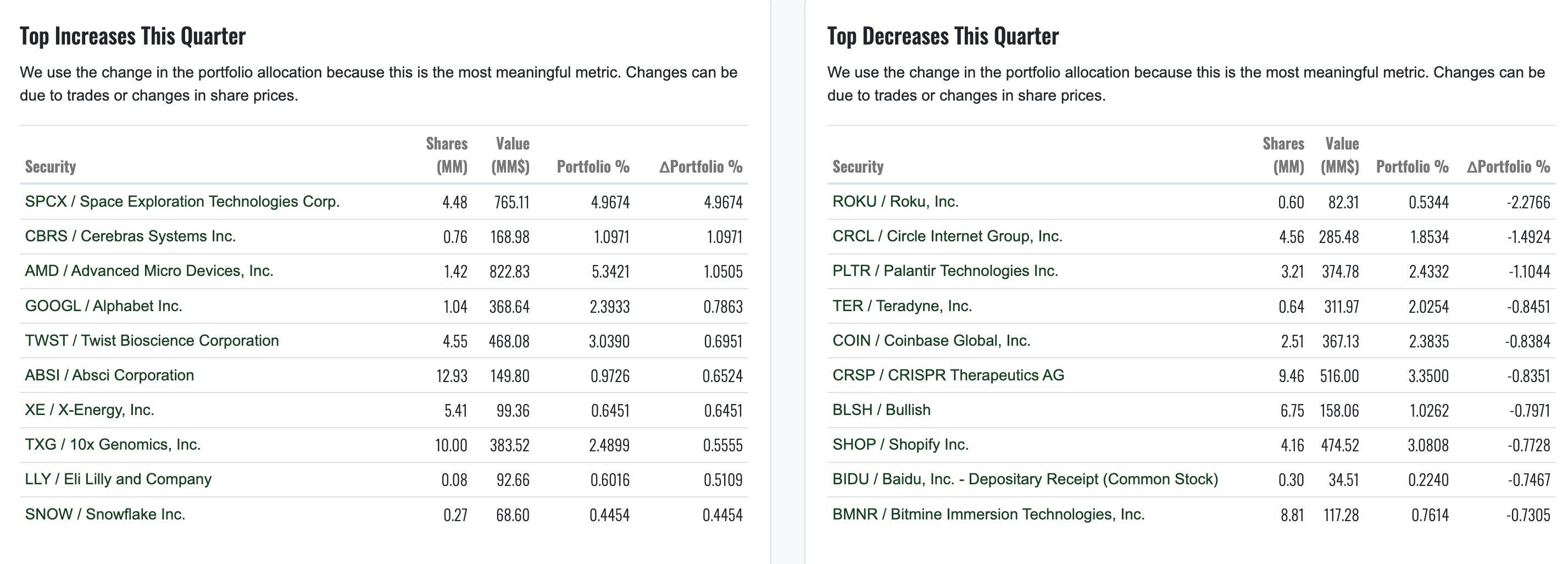Open the COIN Coinbase Global link

[x=931, y=340]
